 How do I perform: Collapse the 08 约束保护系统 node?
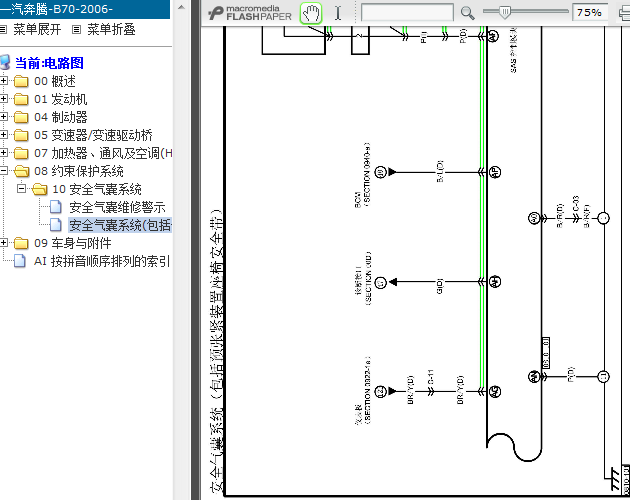(4, 171)
